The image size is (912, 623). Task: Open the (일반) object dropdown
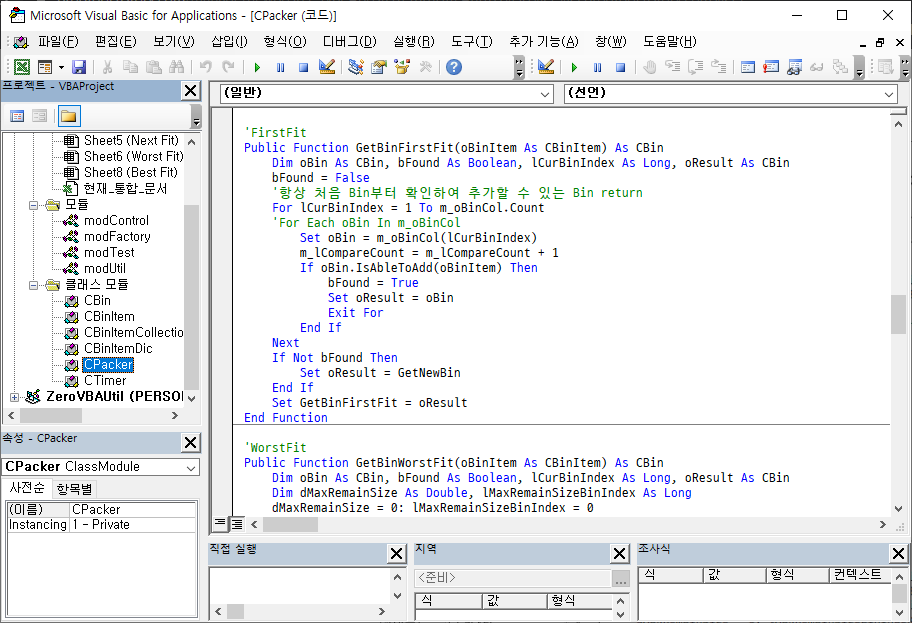[544, 94]
